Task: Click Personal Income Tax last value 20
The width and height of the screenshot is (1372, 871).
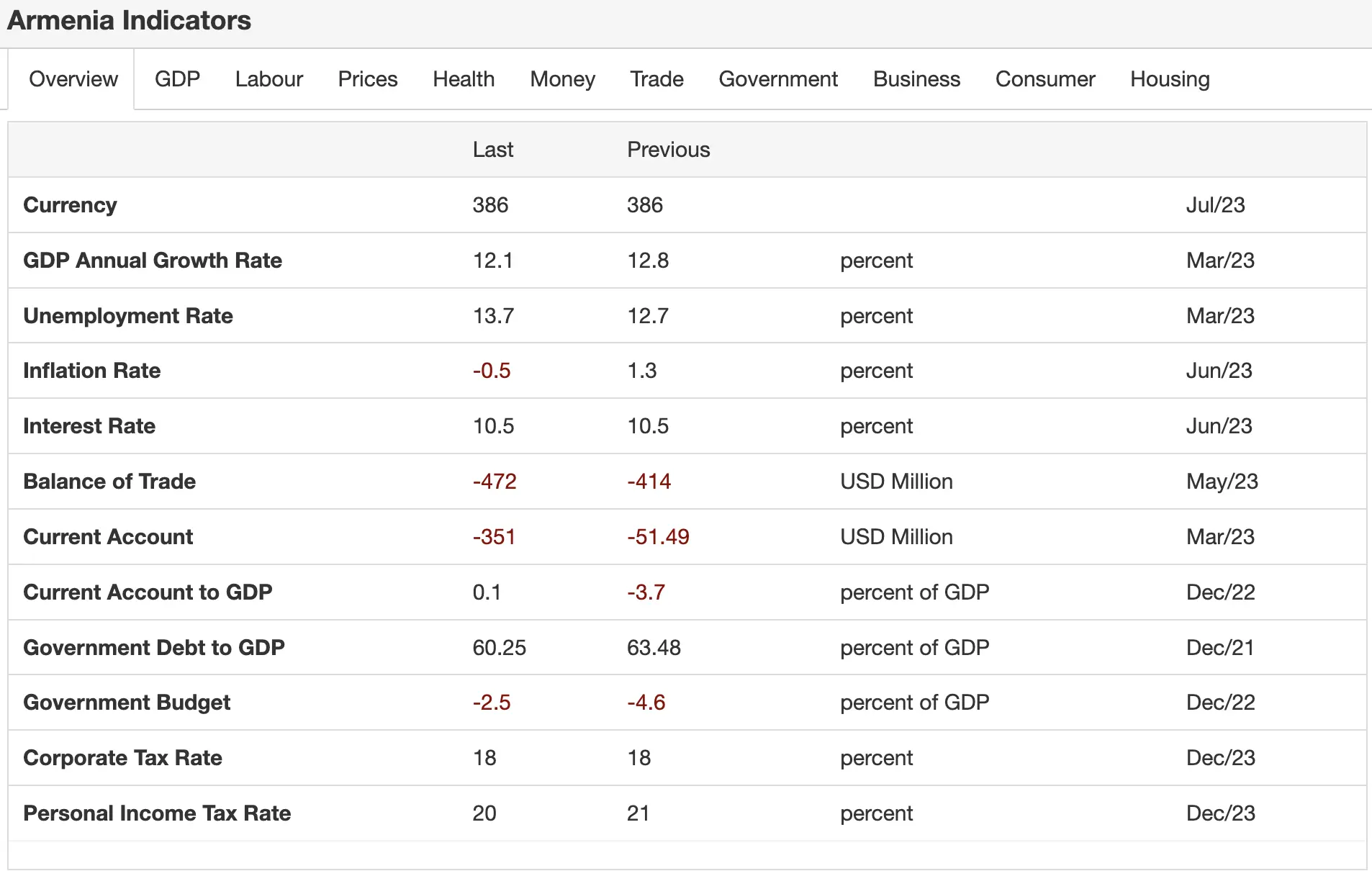Action: pyautogui.click(x=484, y=813)
